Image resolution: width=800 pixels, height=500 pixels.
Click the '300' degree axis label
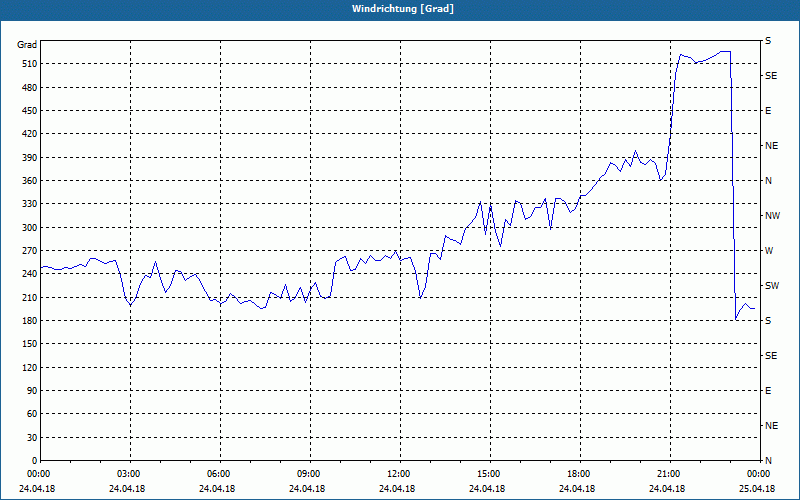pos(30,228)
